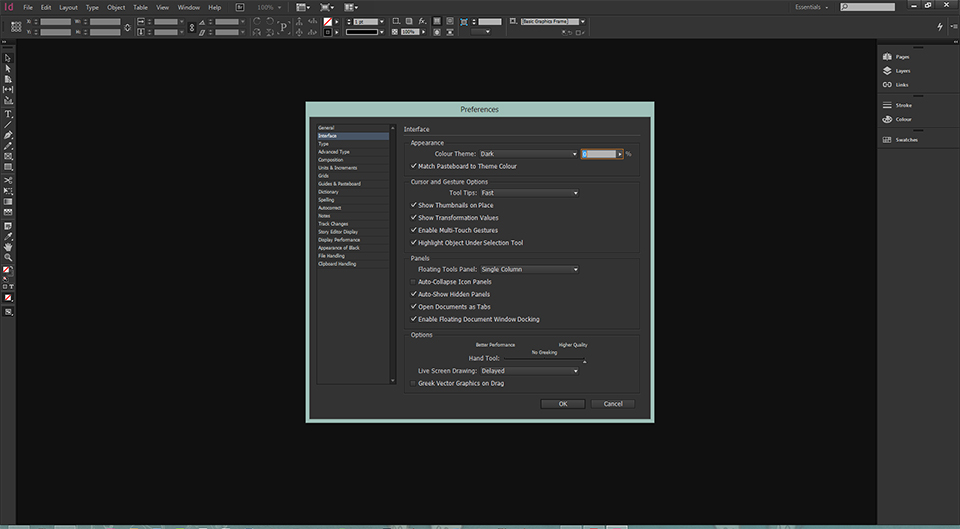Image resolution: width=960 pixels, height=529 pixels.
Task: Enable Auto-Collapse Icon Panels
Action: tap(414, 282)
